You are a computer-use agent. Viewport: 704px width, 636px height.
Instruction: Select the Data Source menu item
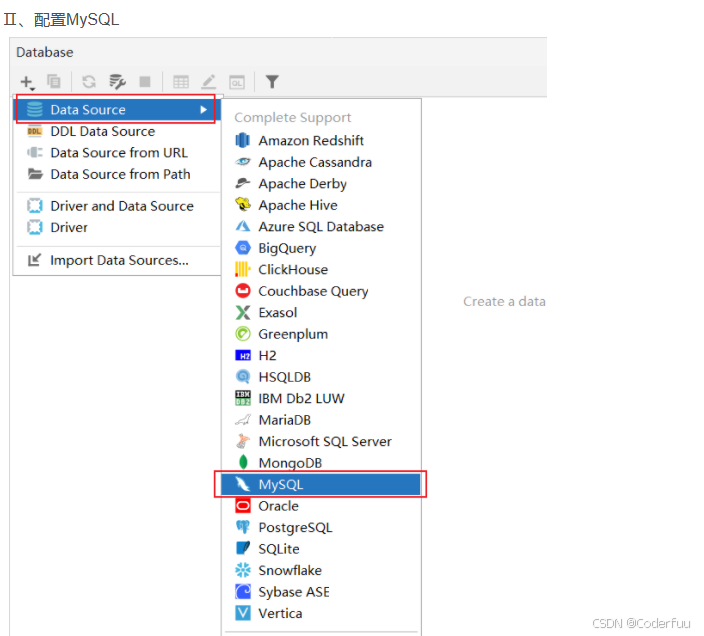point(115,110)
